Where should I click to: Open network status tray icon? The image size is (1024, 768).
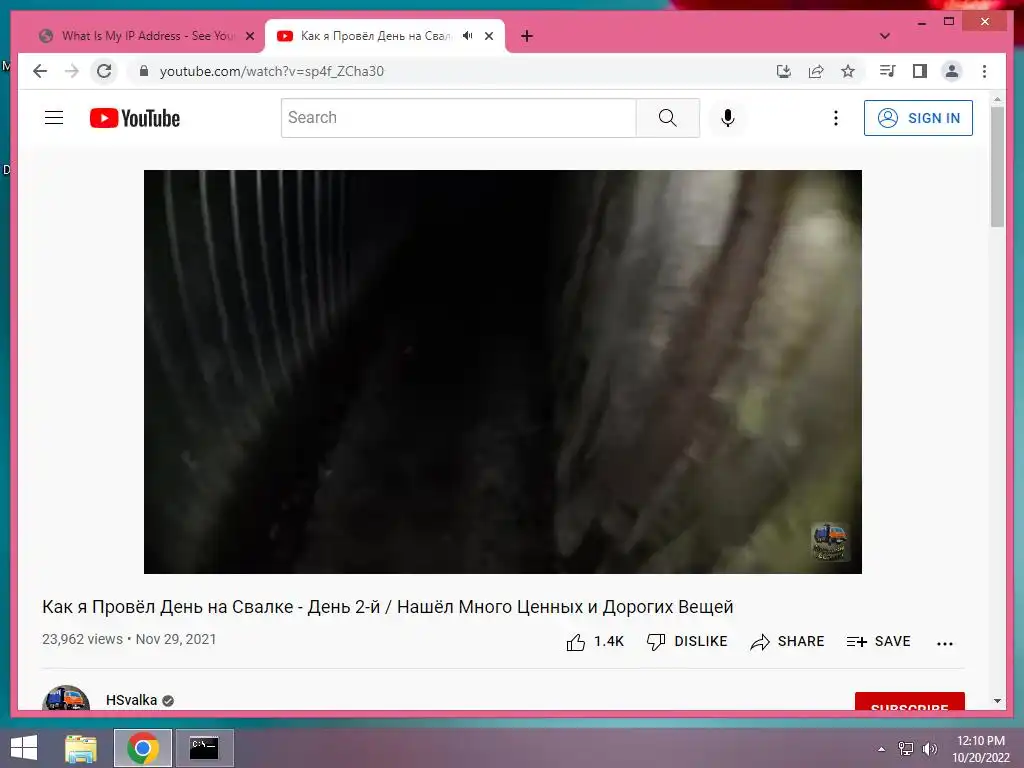tap(906, 748)
